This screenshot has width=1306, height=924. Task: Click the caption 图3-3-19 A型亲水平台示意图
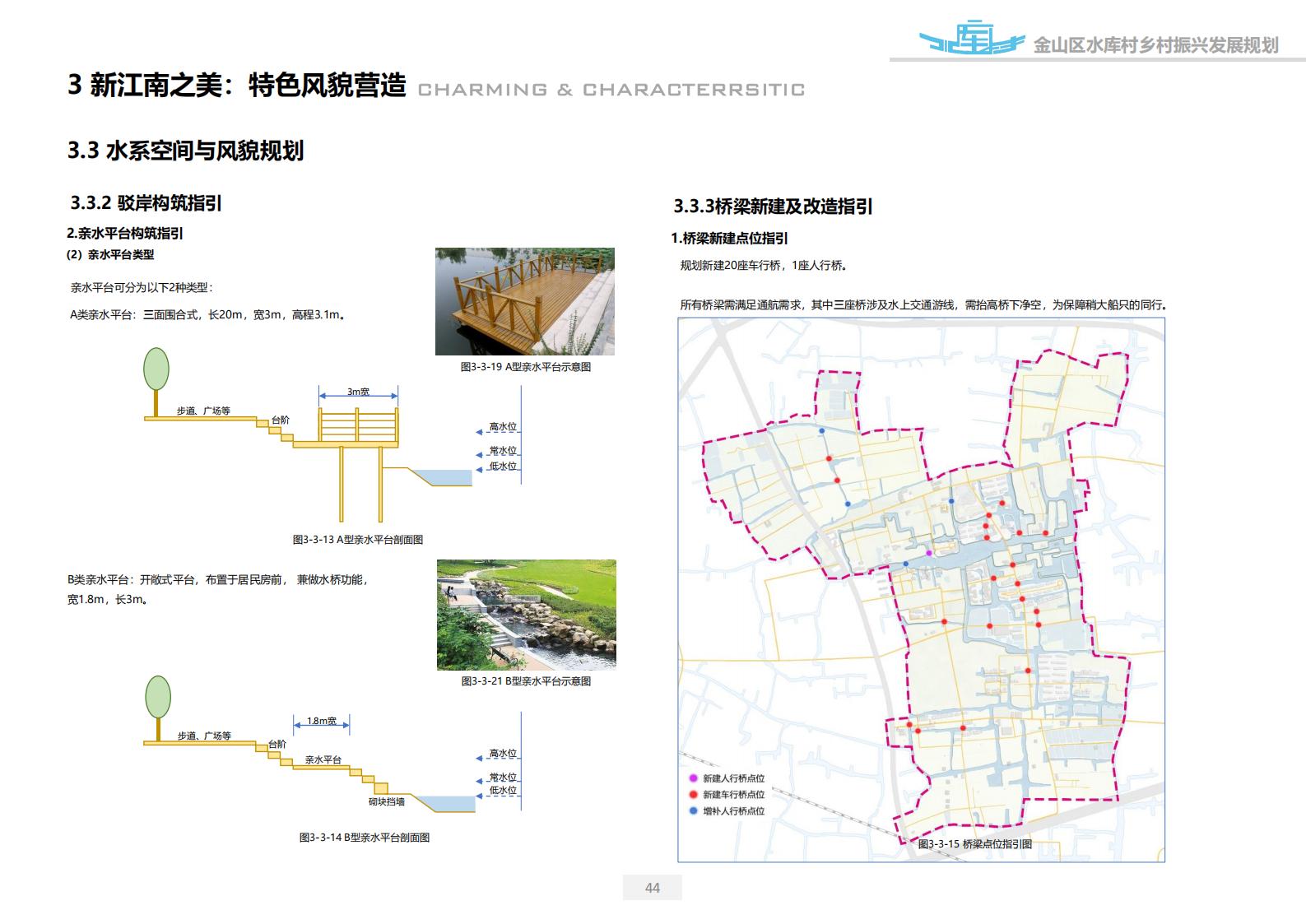point(526,367)
